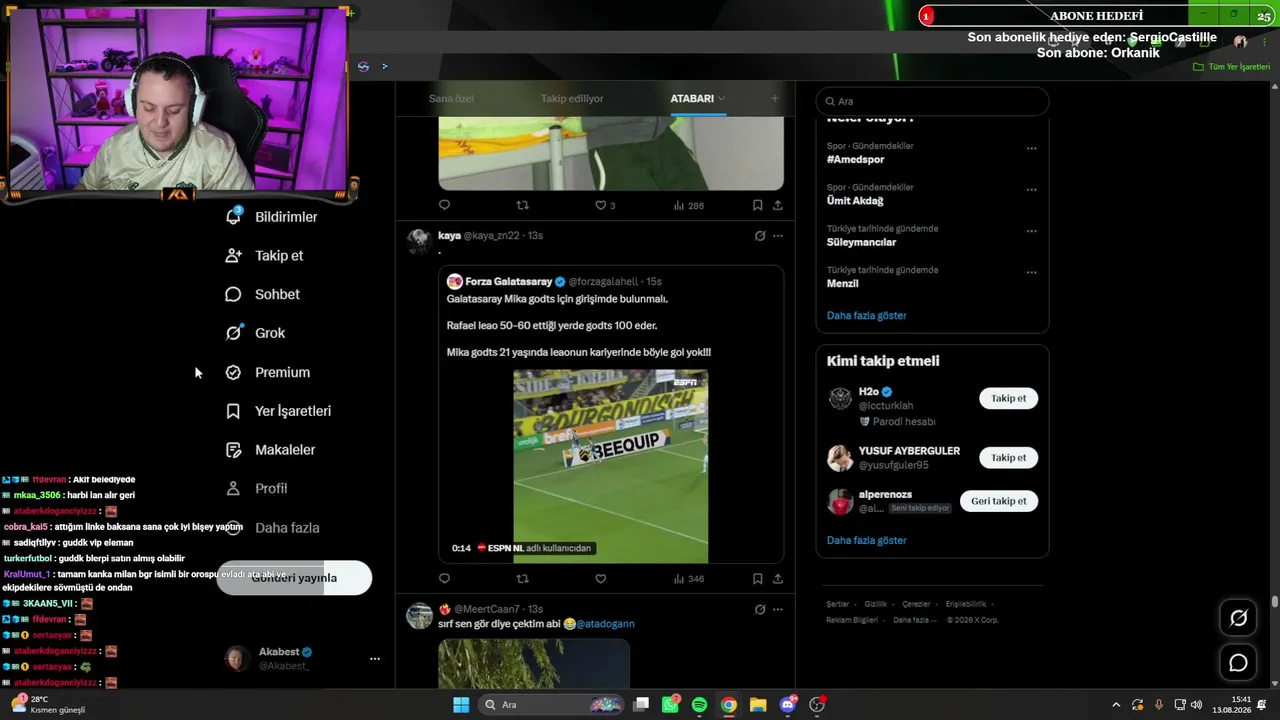Open more options for Süleymancılar trend
Screen dimensions: 1280x720
click(x=1031, y=231)
